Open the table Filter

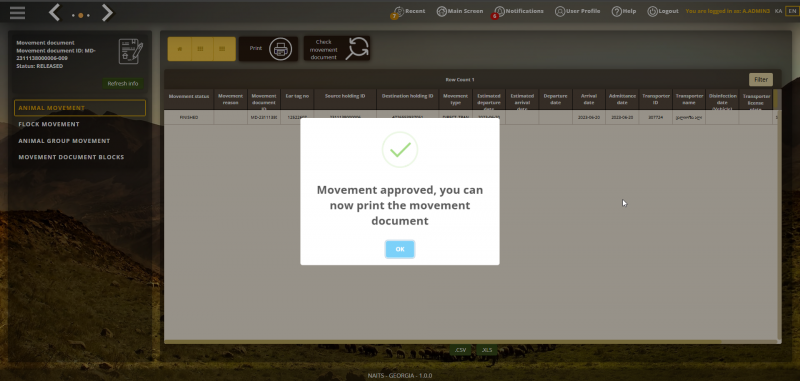[761, 80]
